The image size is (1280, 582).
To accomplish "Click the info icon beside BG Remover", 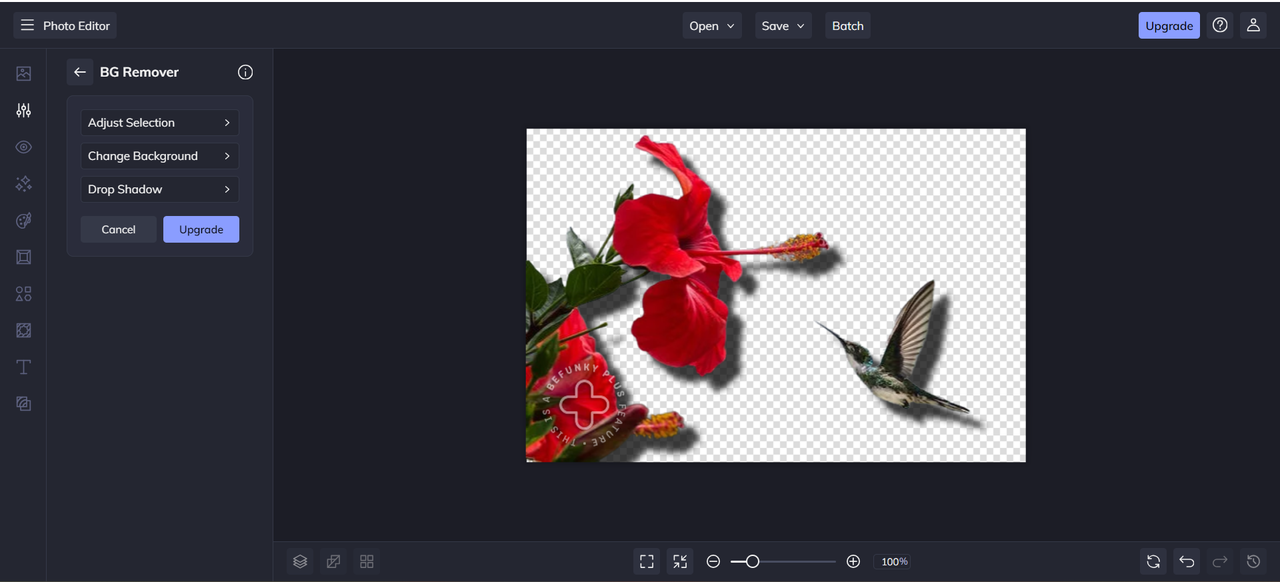I will [x=245, y=72].
